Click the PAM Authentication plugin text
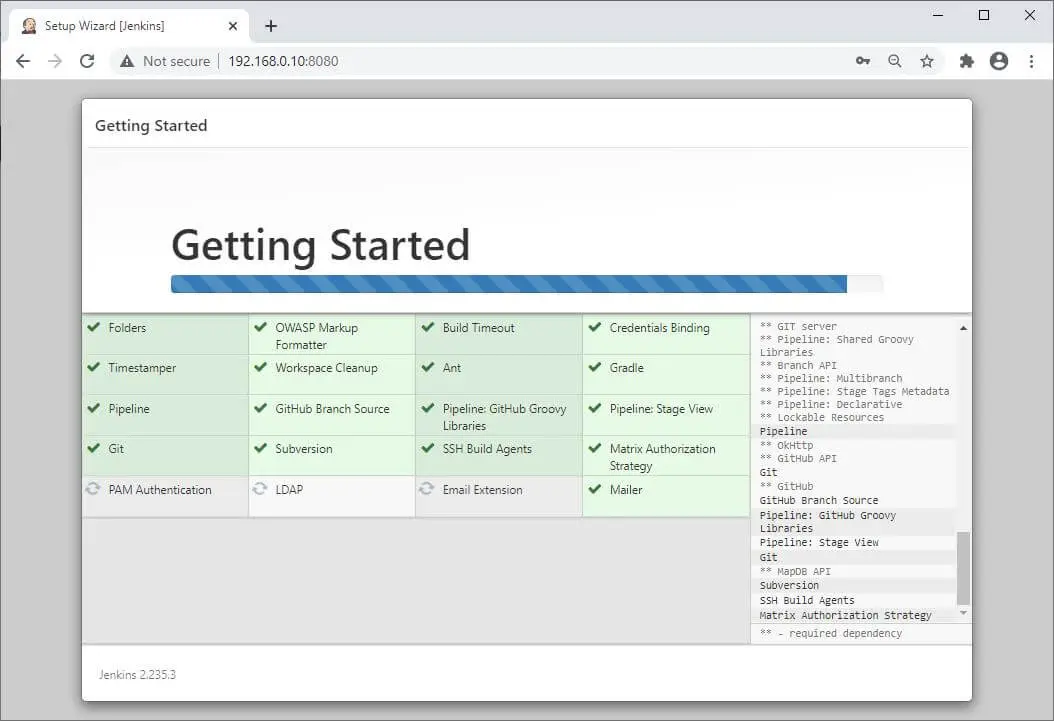 [160, 490]
